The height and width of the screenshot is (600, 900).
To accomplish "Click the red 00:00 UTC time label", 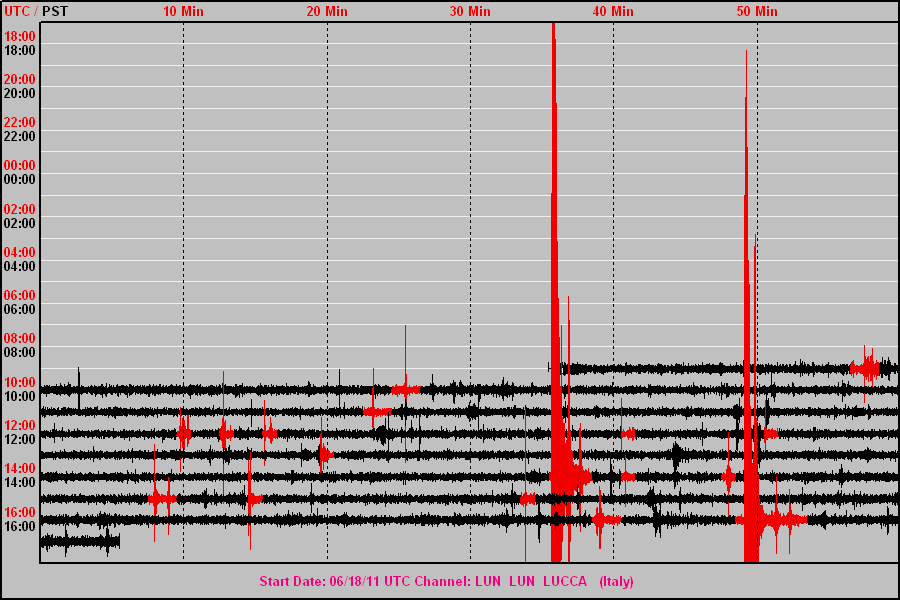I will (x=20, y=165).
